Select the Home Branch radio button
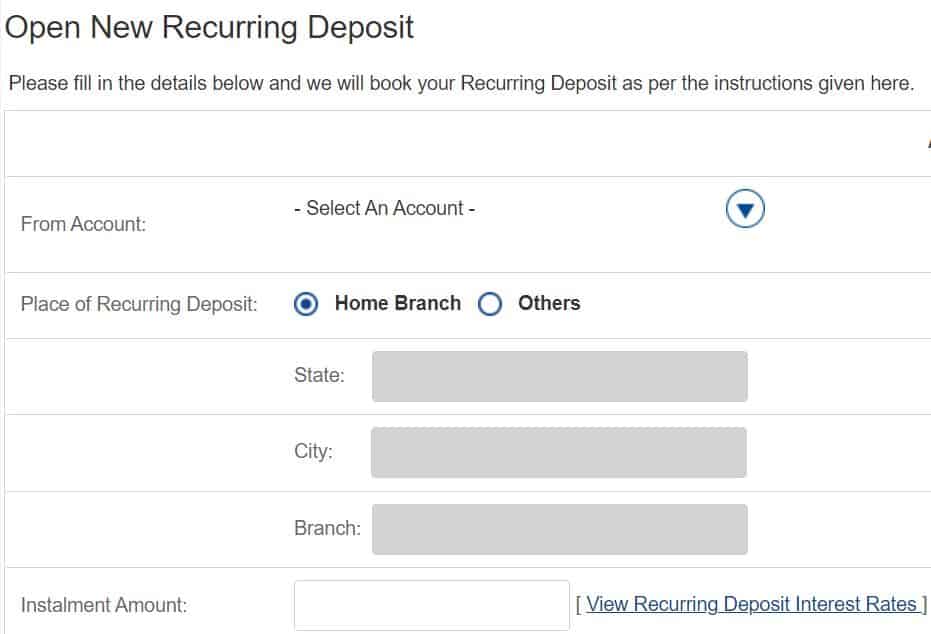 tap(306, 304)
